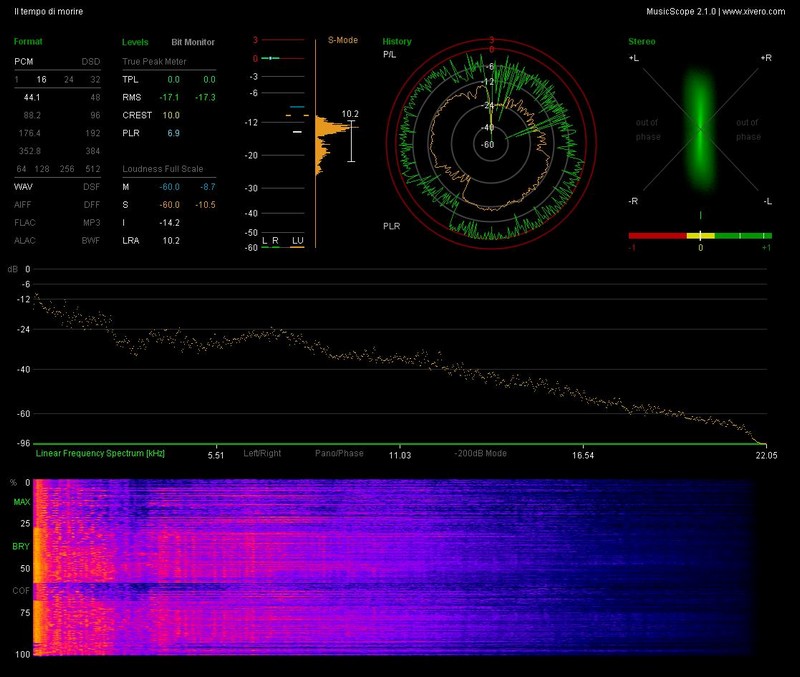Click the LU label under the meter
The height and width of the screenshot is (677, 800).
(297, 240)
